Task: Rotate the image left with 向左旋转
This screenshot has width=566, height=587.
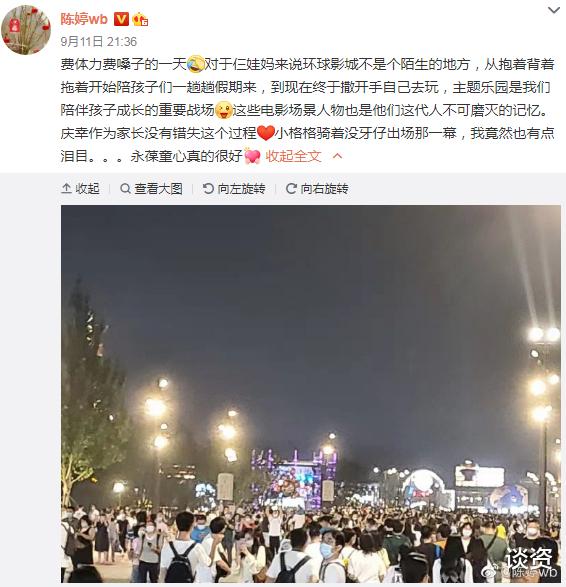Action: pos(234,189)
